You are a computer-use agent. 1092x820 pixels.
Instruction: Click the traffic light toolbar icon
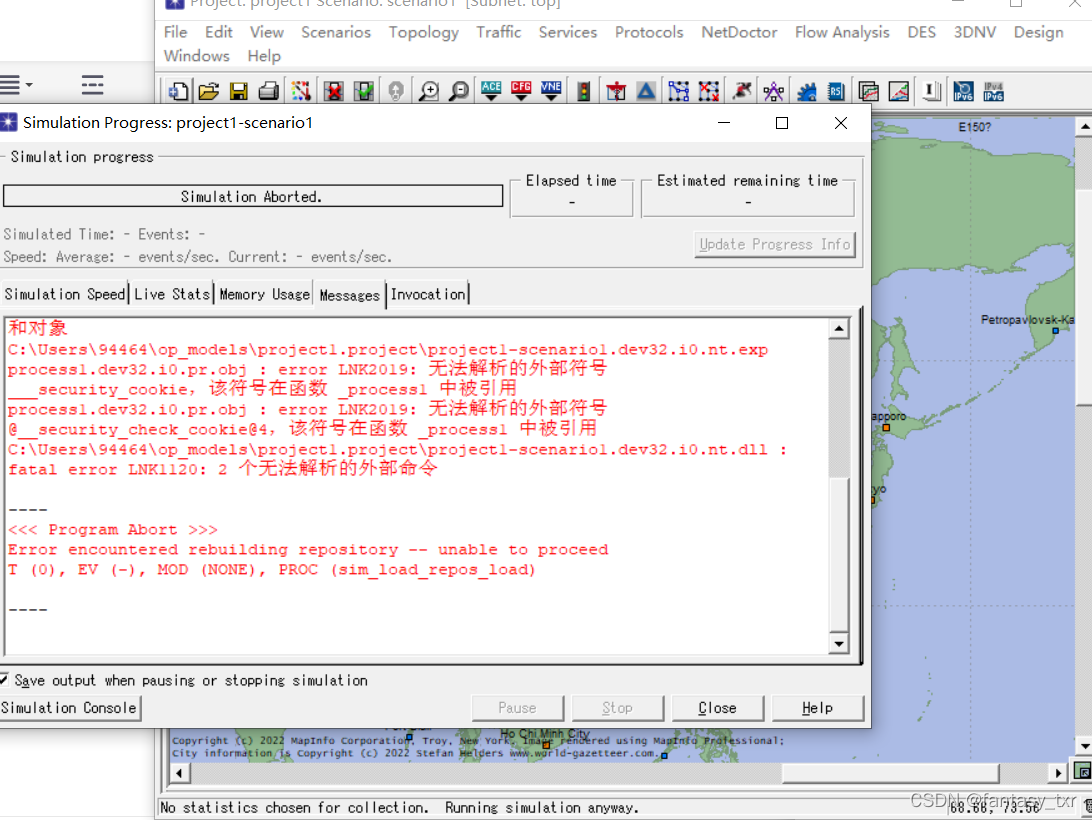click(x=584, y=91)
